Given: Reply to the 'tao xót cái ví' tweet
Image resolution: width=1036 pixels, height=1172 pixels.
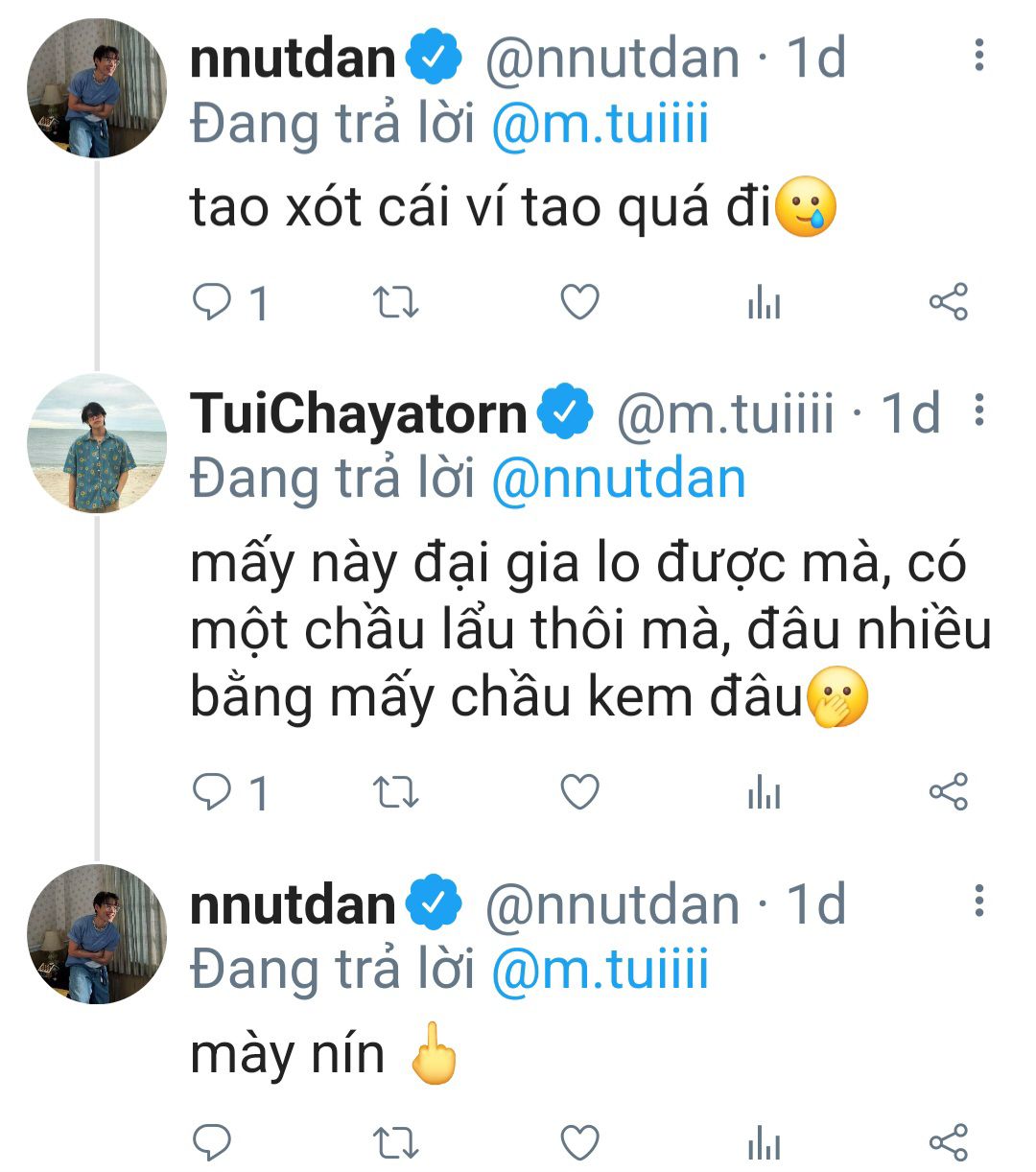Looking at the screenshot, I should [x=212, y=303].
